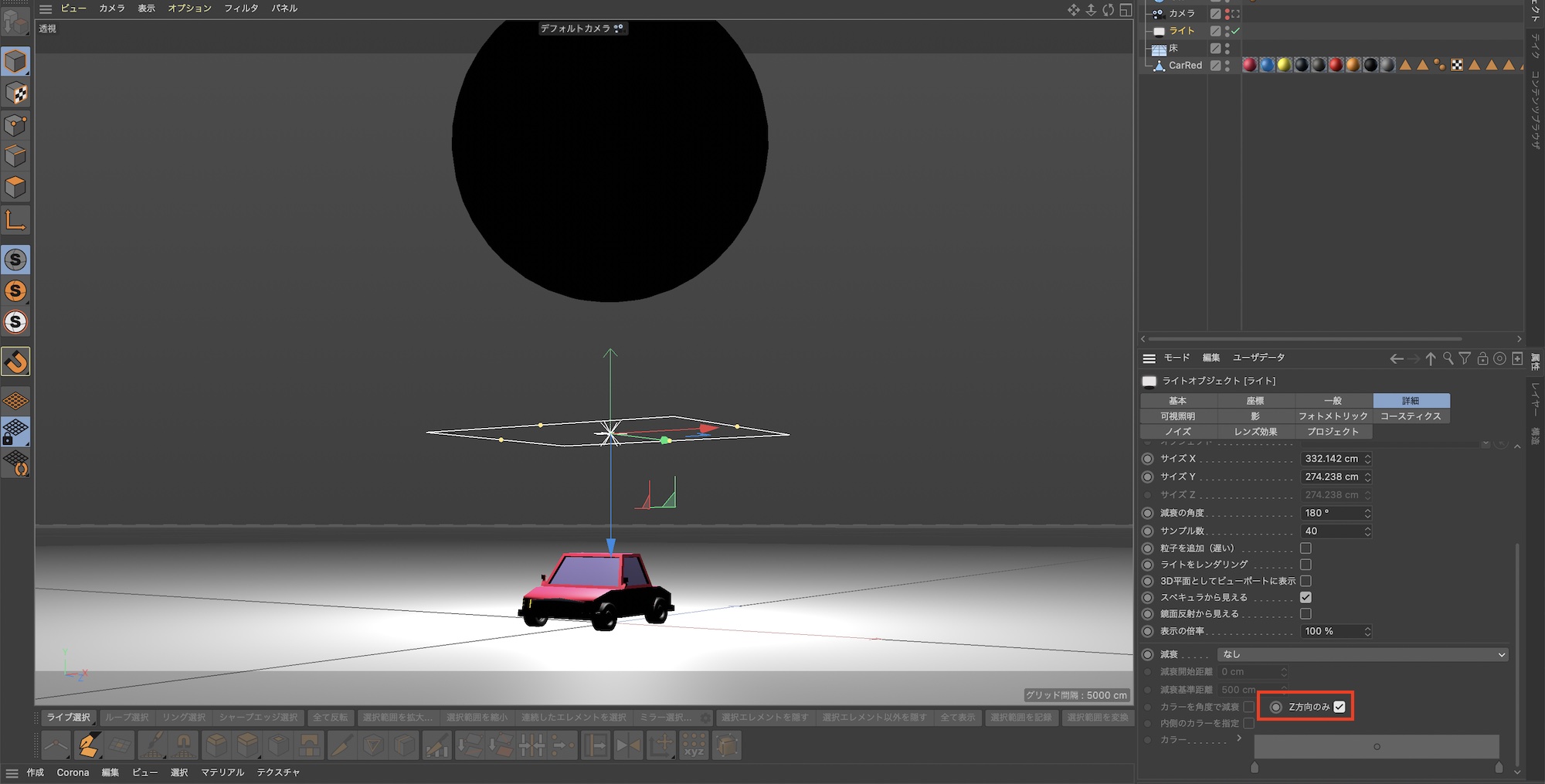Expand the カラー gradient disclosure arrow
Image resolution: width=1545 pixels, height=784 pixels.
[1239, 738]
